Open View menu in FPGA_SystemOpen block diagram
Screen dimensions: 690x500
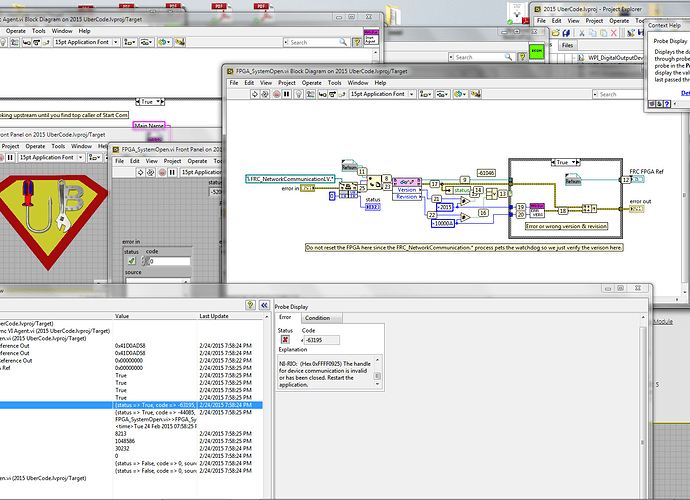point(266,83)
